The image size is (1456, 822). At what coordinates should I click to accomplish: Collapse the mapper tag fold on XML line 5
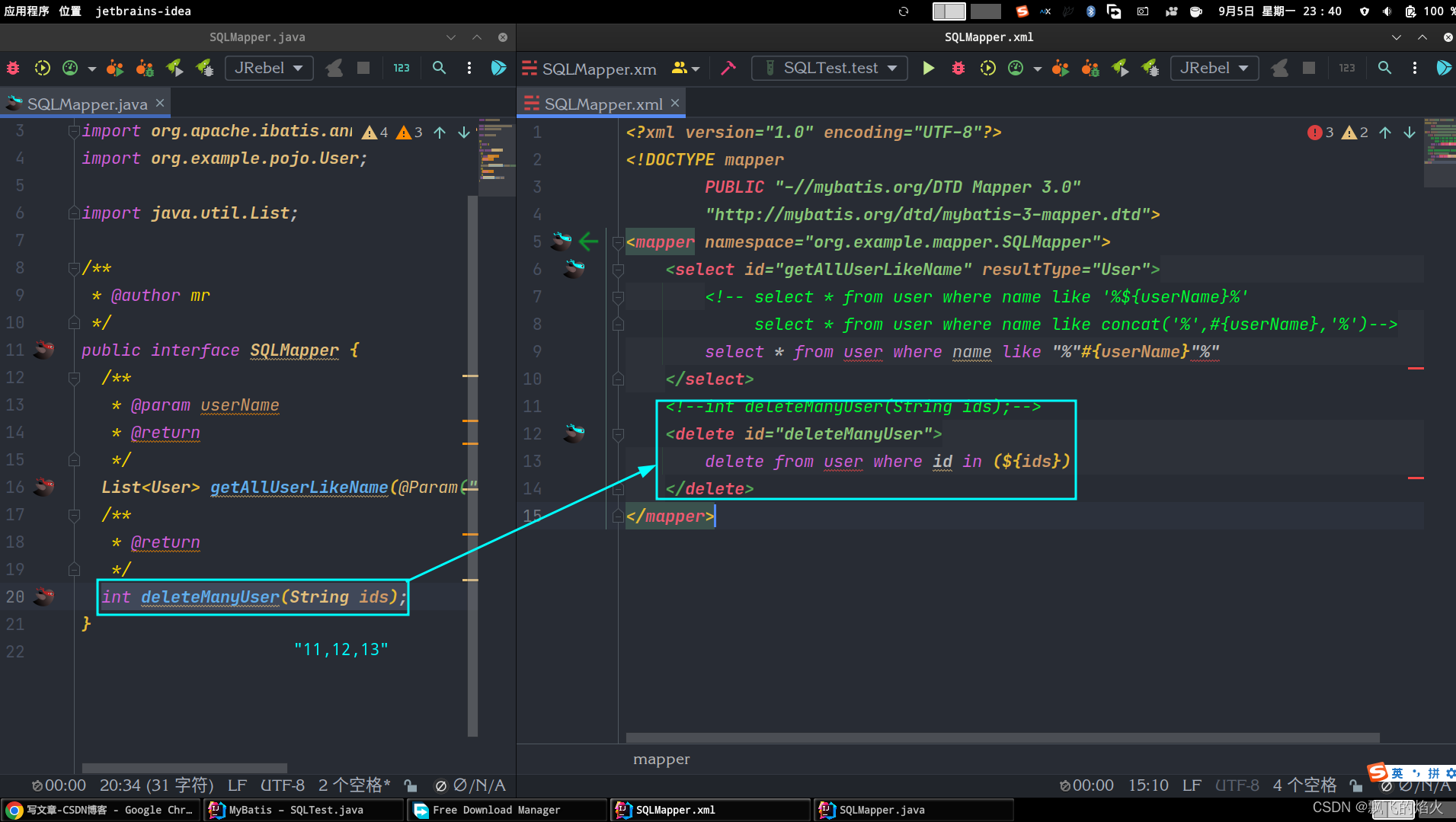[618, 242]
